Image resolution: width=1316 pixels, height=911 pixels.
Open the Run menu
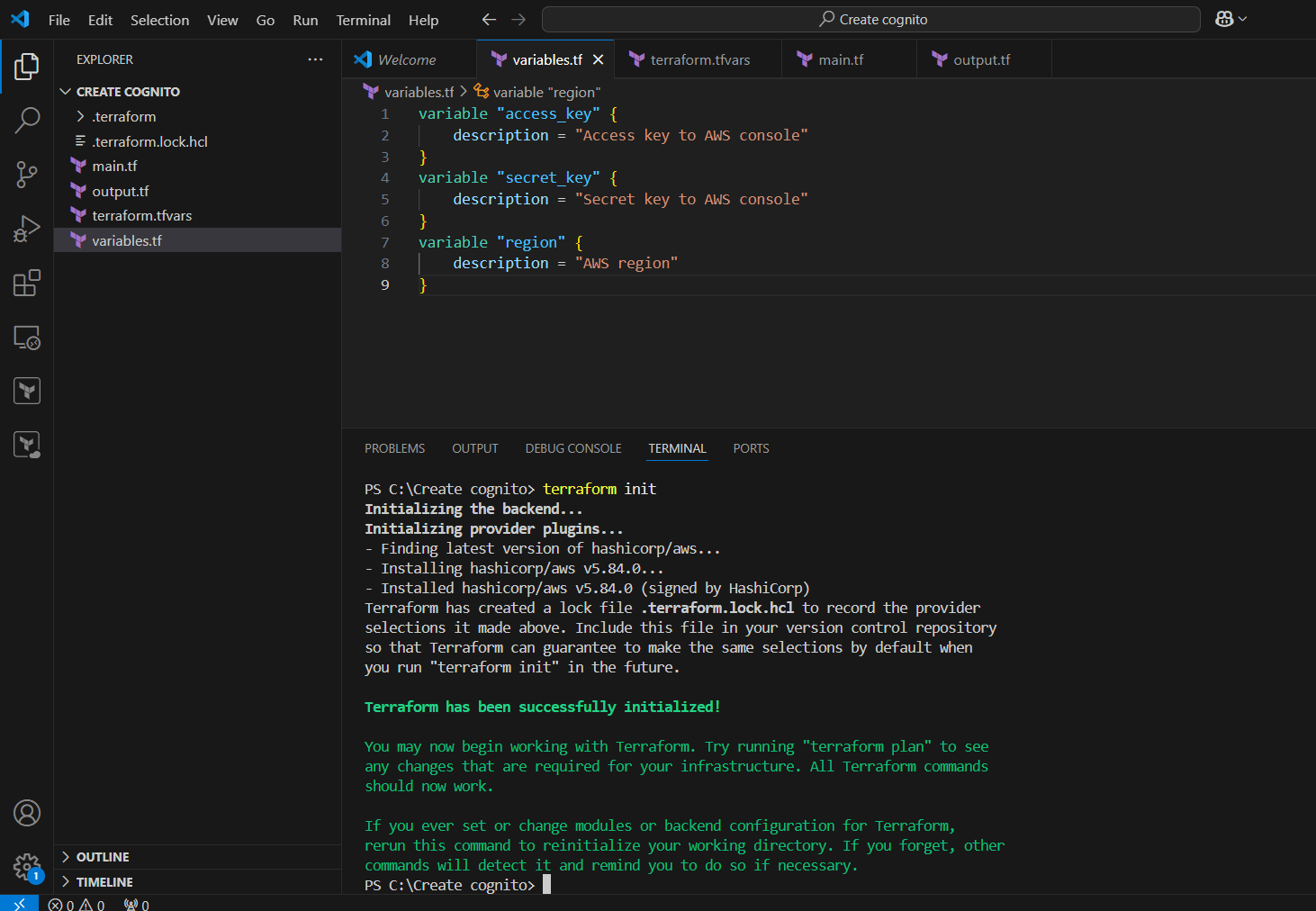tap(305, 20)
